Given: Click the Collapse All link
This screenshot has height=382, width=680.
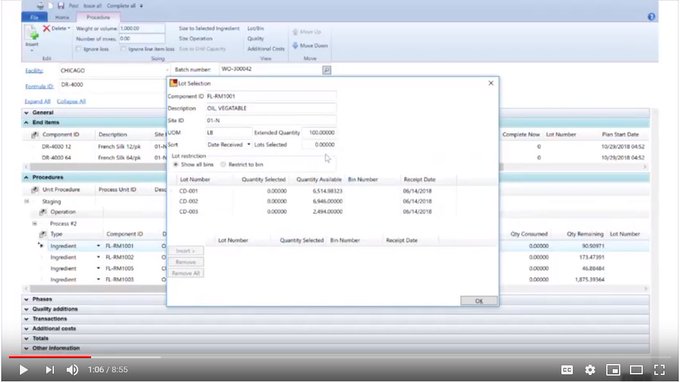Looking at the screenshot, I should tap(71, 101).
